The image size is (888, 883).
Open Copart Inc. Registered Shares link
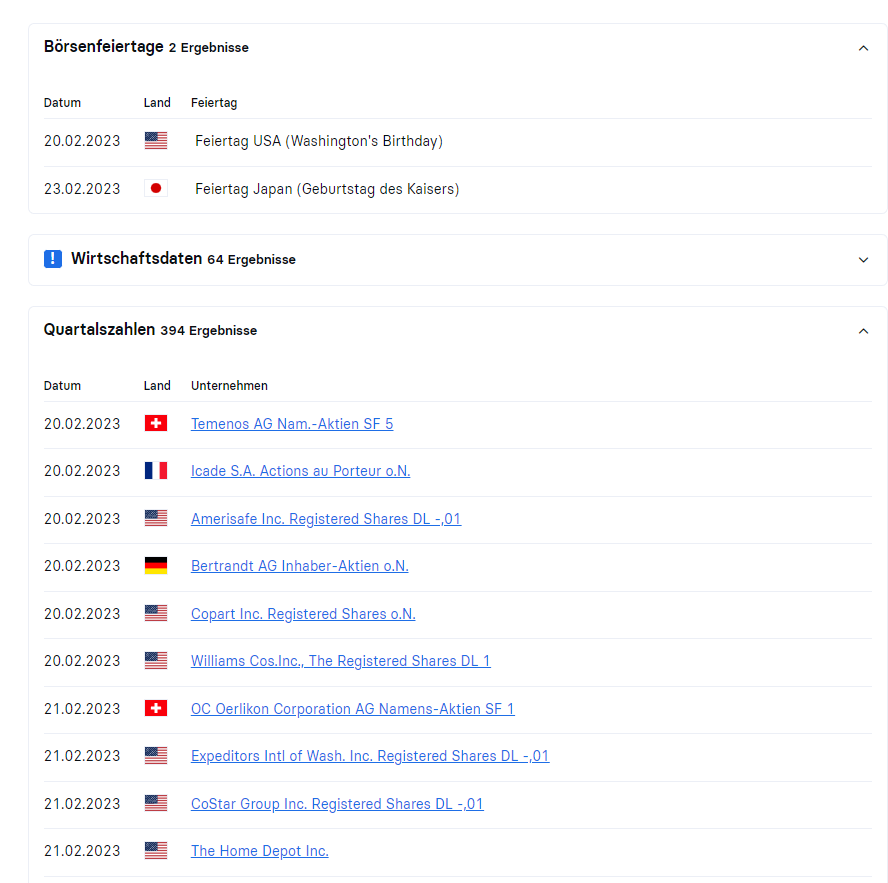[303, 614]
